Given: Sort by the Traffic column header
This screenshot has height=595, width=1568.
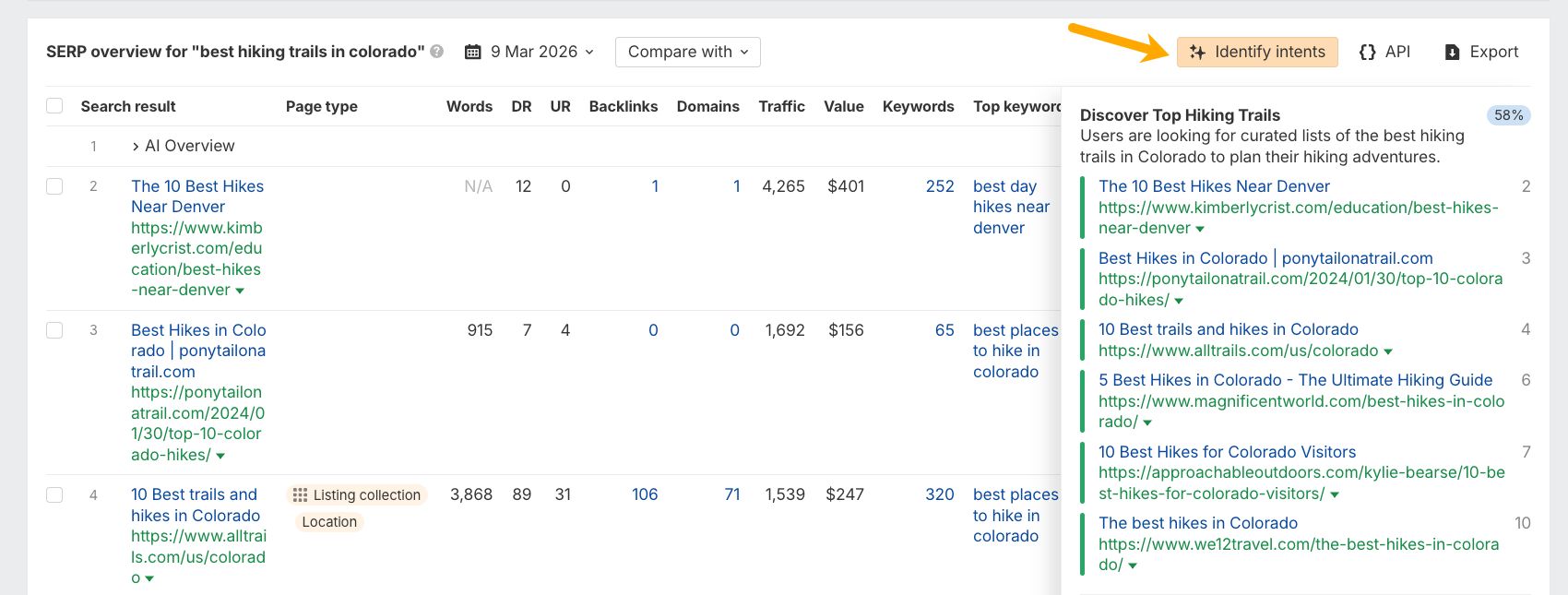Looking at the screenshot, I should (781, 106).
